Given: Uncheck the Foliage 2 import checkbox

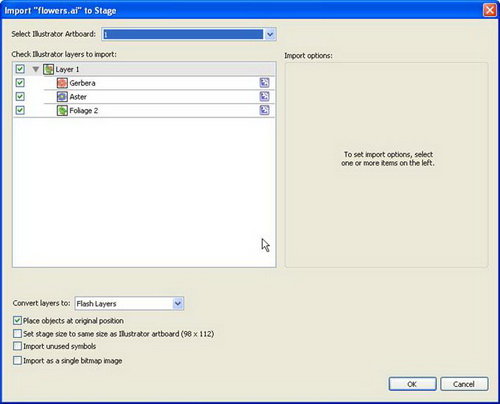Looking at the screenshot, I should [20, 110].
